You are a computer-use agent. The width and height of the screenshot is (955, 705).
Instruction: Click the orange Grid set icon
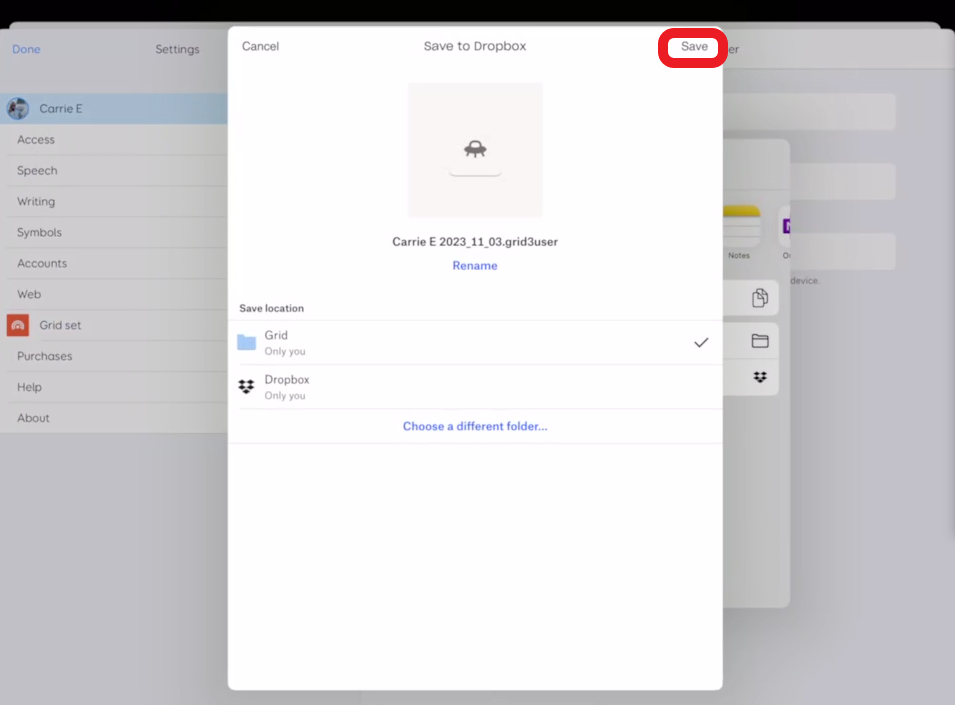pyautogui.click(x=18, y=325)
